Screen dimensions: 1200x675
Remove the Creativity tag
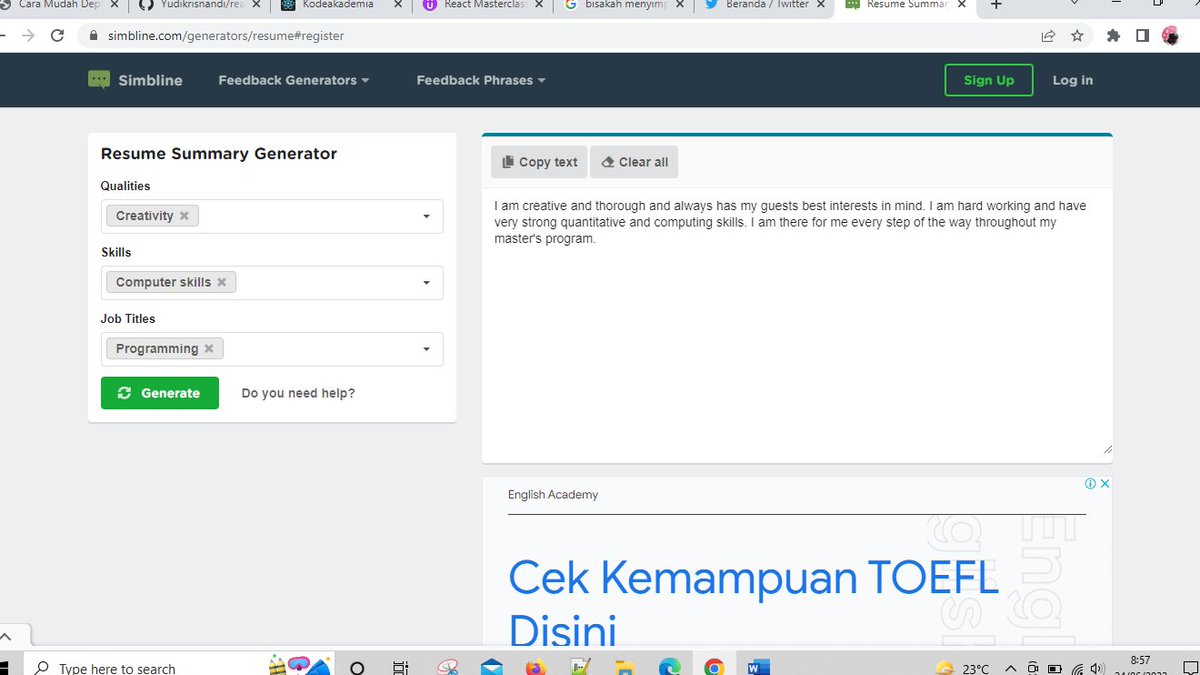pyautogui.click(x=184, y=216)
